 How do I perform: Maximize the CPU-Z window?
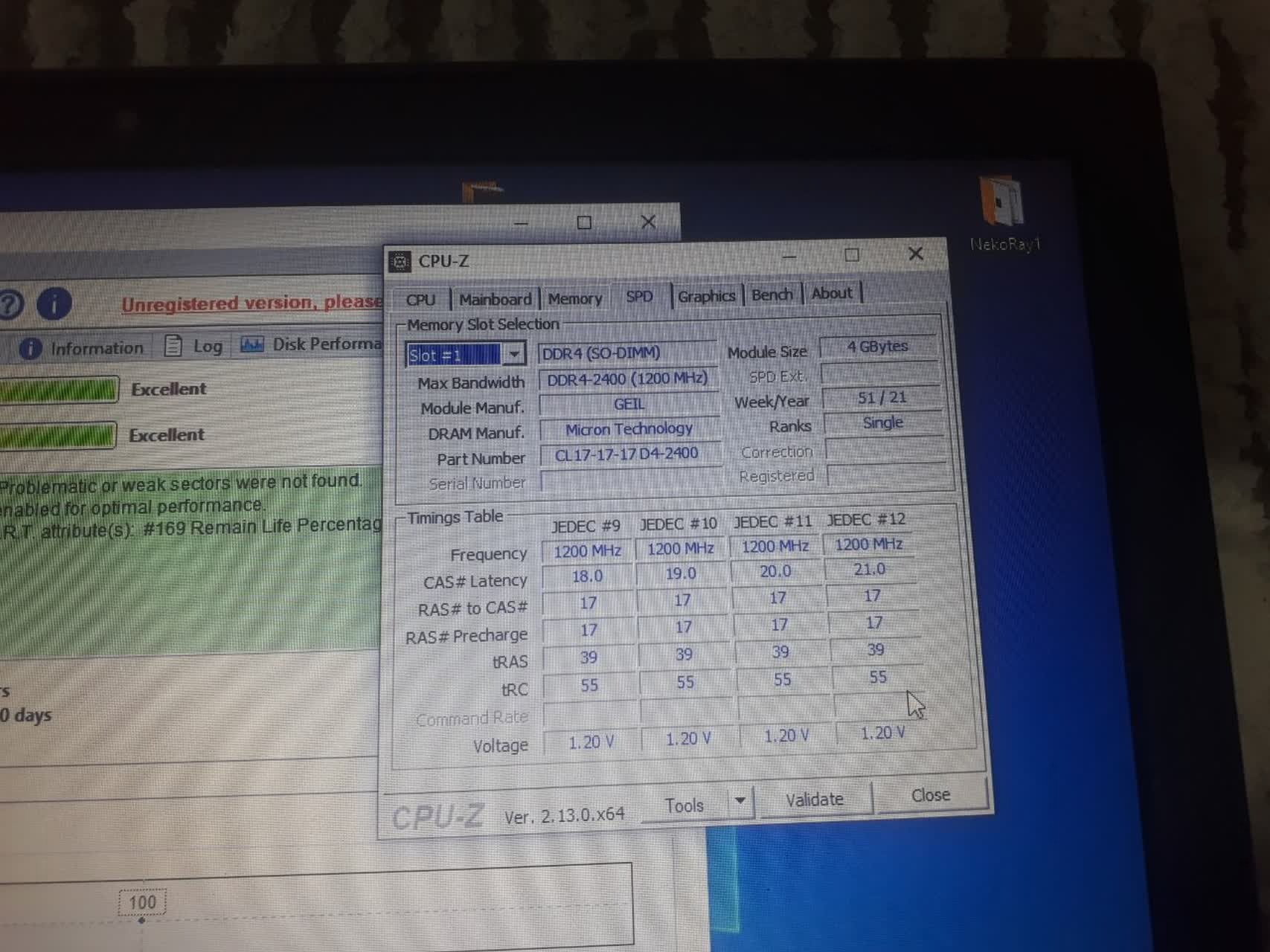tap(852, 255)
